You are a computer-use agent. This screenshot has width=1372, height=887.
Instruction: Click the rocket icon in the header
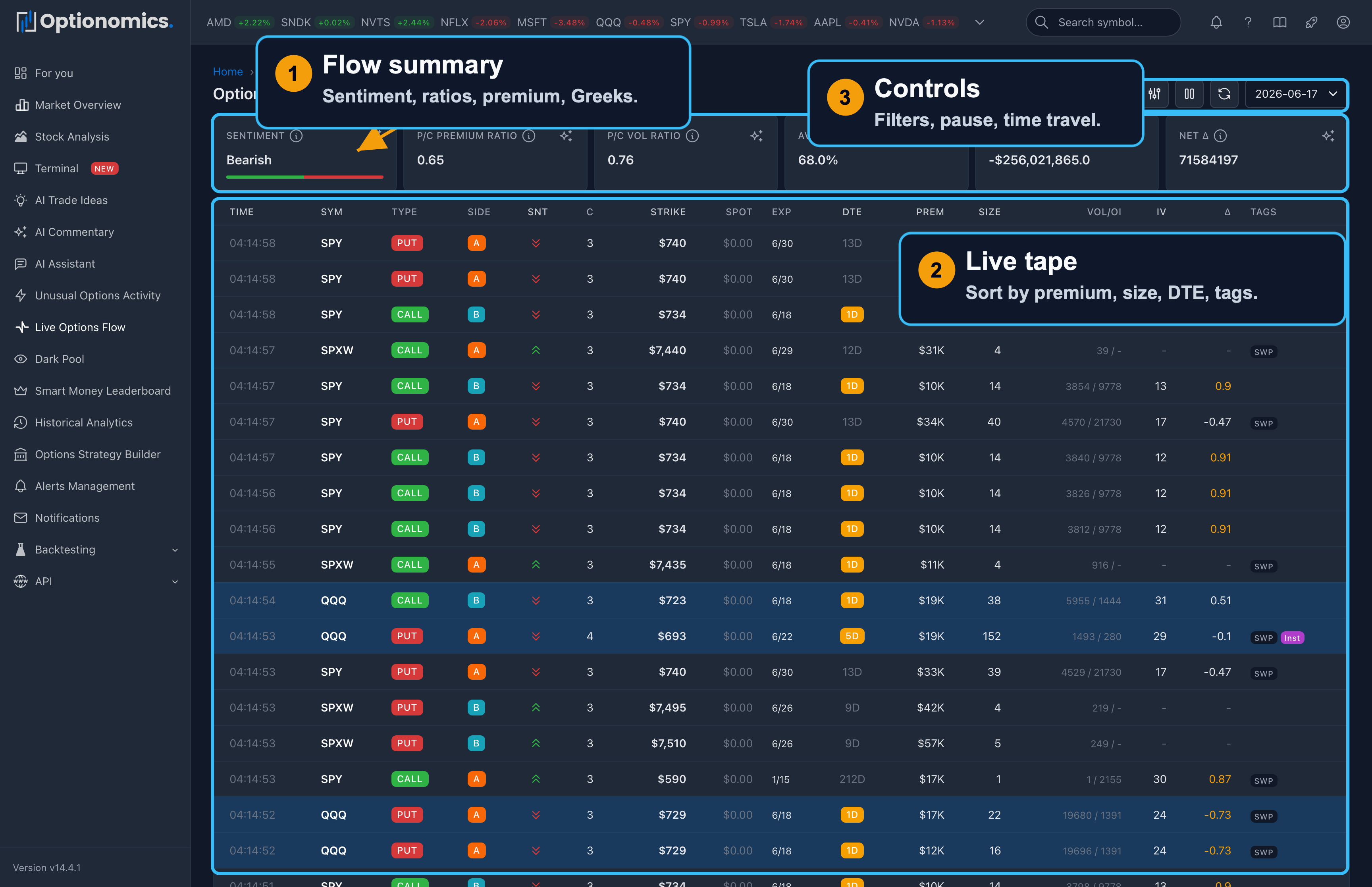click(1311, 23)
